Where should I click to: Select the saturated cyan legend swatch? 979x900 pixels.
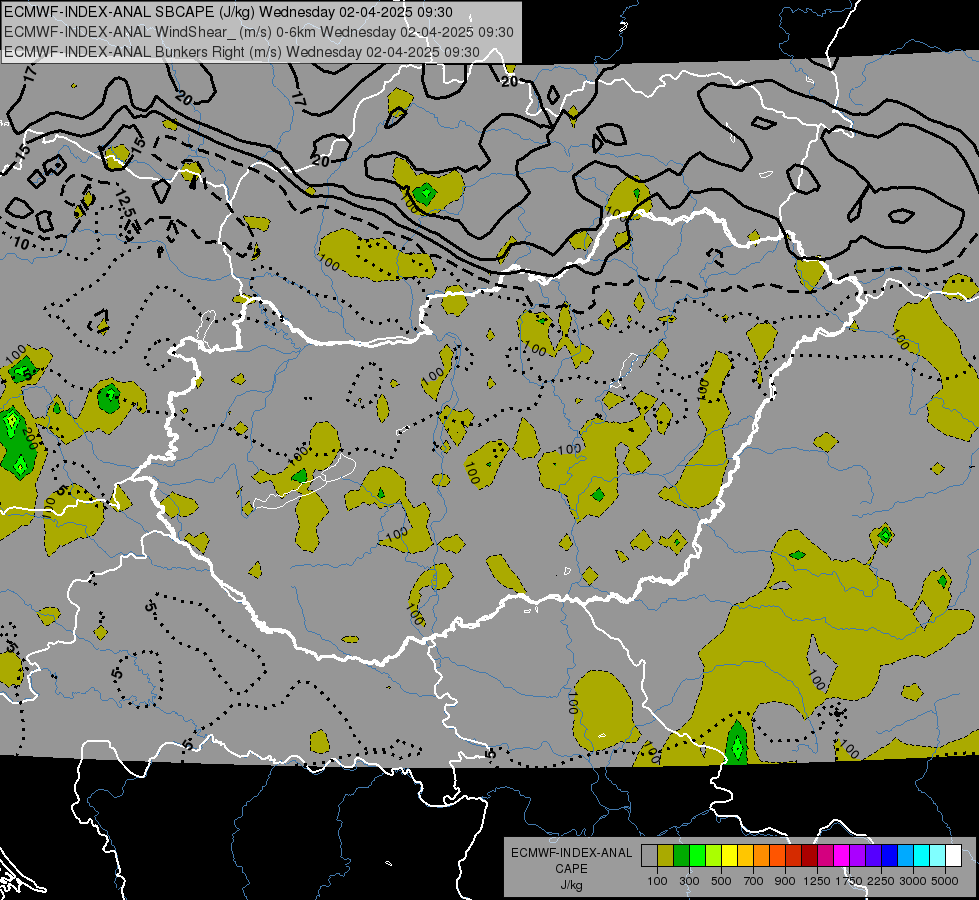(922, 855)
